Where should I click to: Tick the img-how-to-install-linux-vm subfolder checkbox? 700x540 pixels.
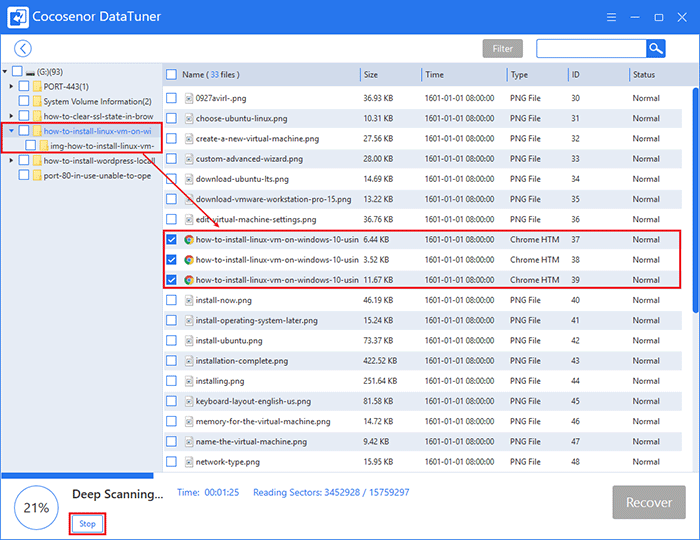tap(30, 145)
